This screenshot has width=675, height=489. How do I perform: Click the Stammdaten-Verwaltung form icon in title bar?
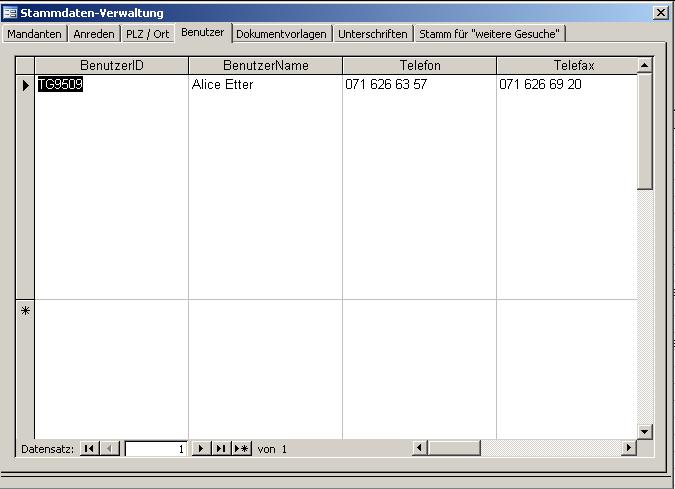click(11, 13)
